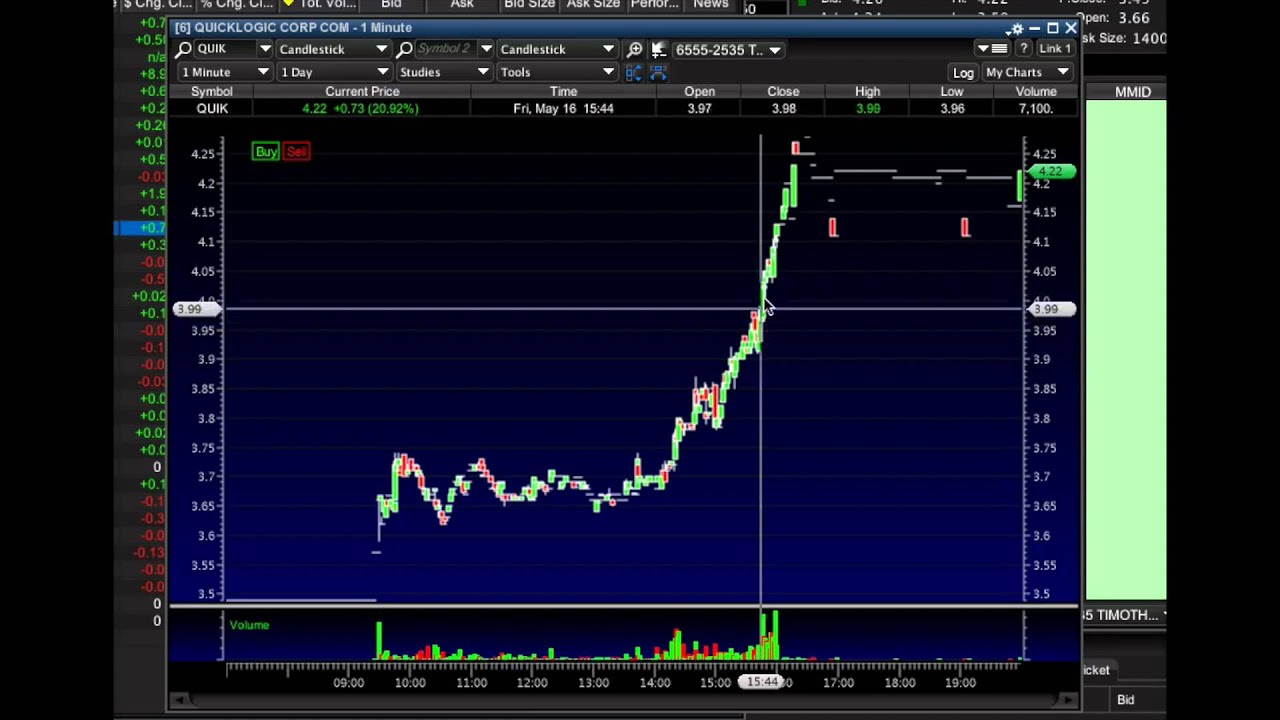The image size is (1280, 720).
Task: Click the symbol search magnifier beside QUIK
Action: pyautogui.click(x=184, y=49)
